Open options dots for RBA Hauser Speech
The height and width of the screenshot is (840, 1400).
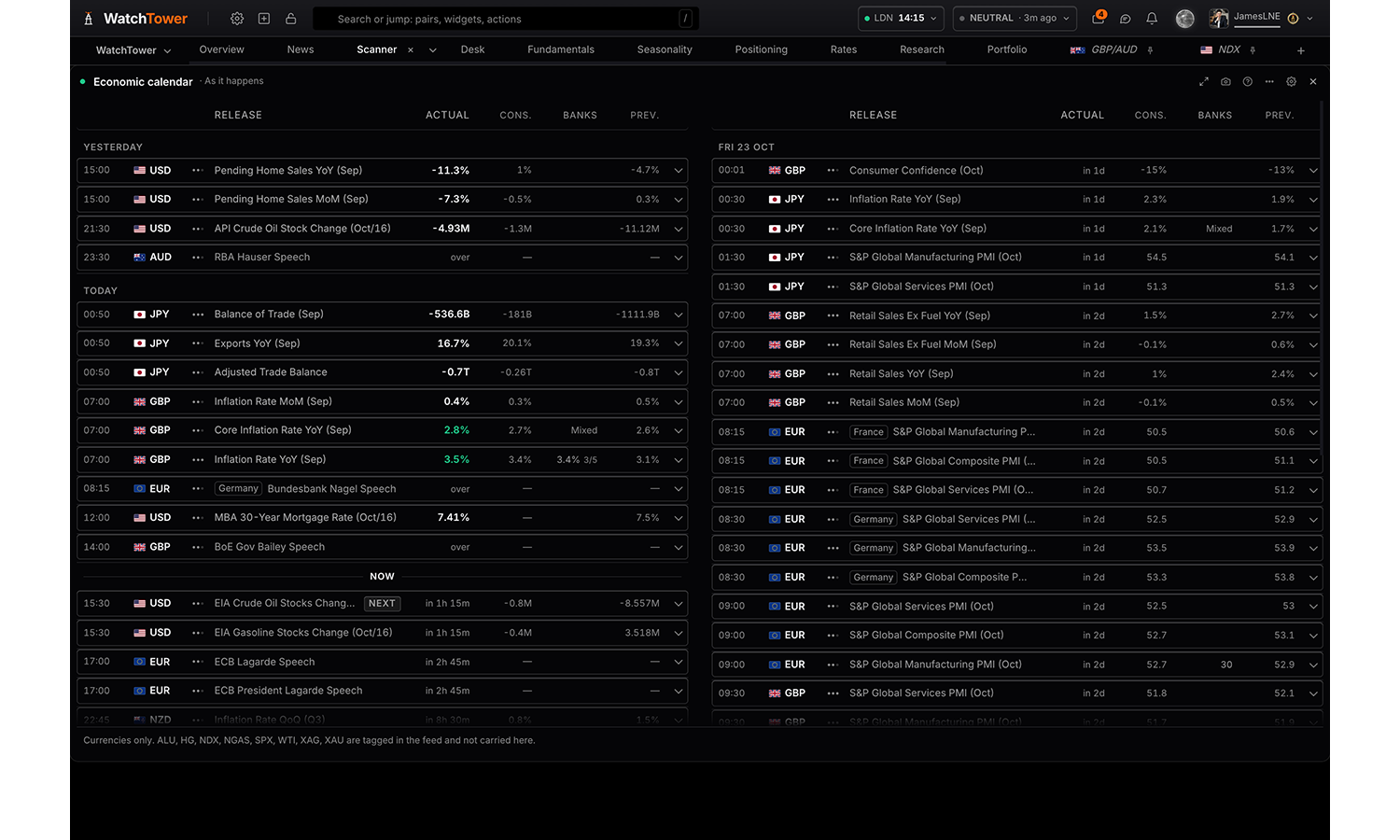[198, 258]
